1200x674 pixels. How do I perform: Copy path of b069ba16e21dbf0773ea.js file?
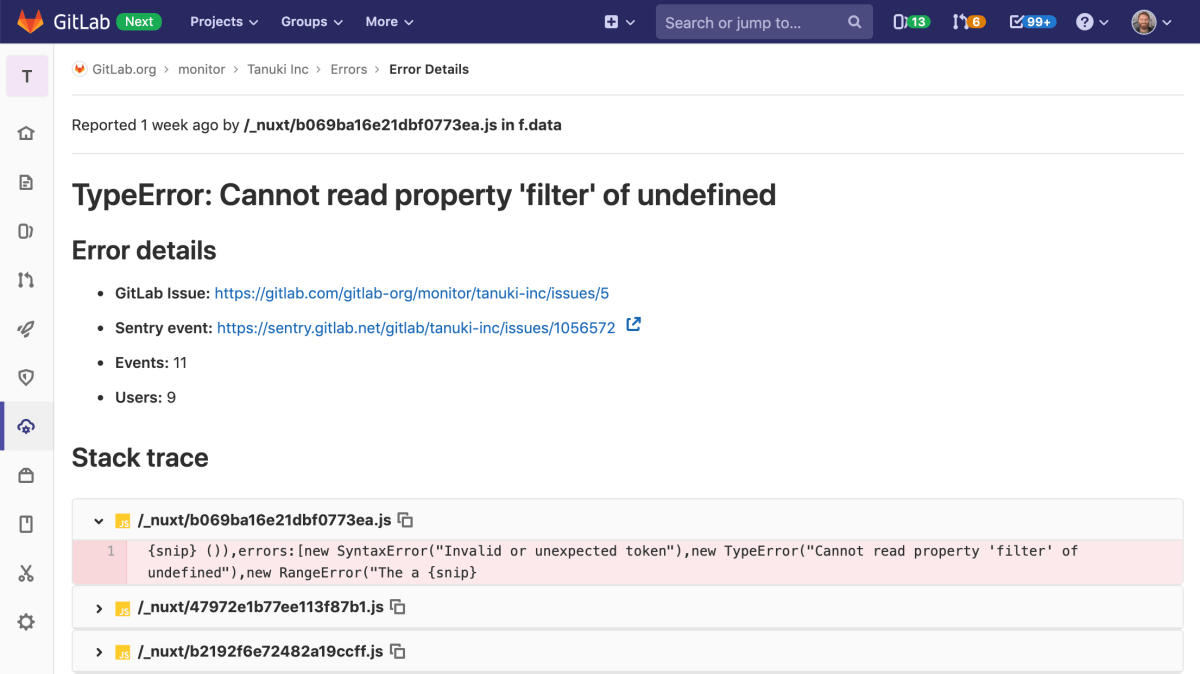click(405, 520)
